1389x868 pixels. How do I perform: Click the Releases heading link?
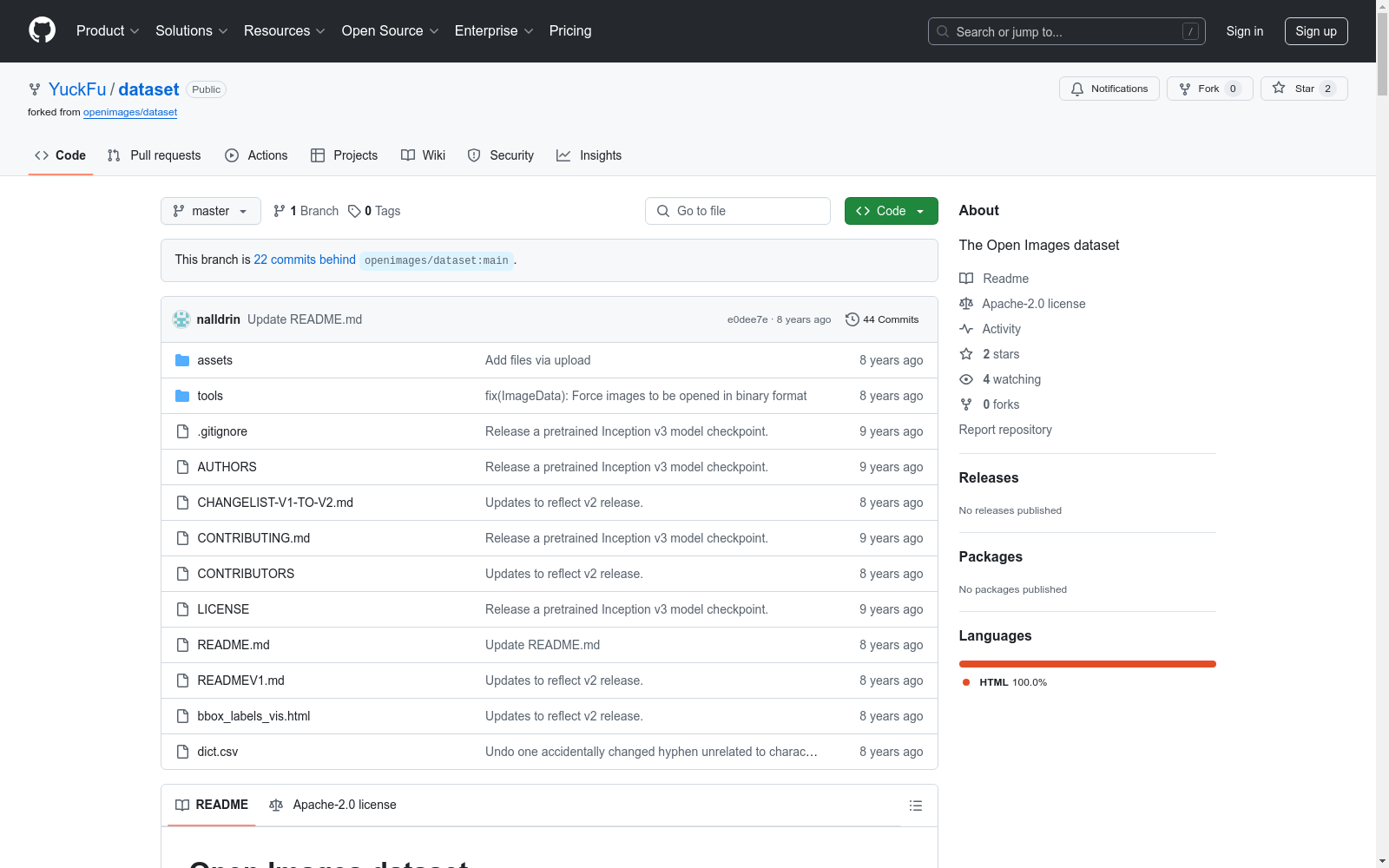(x=989, y=478)
